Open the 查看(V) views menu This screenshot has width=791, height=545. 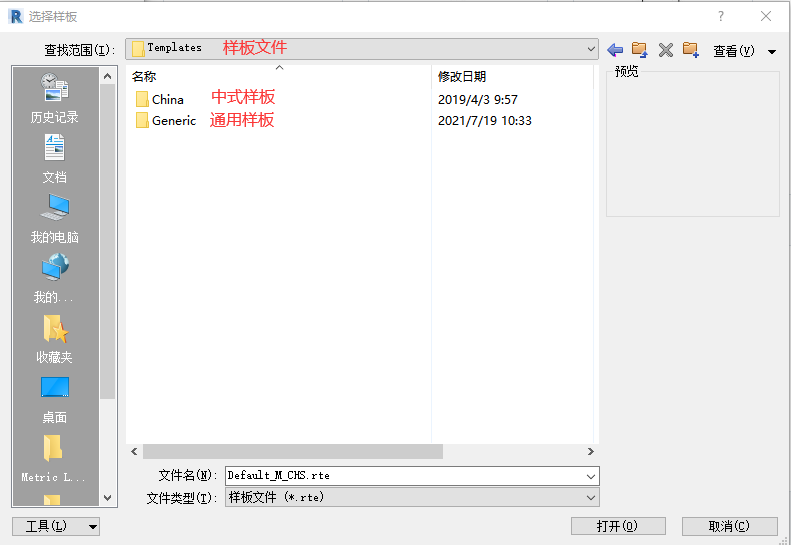[x=734, y=51]
